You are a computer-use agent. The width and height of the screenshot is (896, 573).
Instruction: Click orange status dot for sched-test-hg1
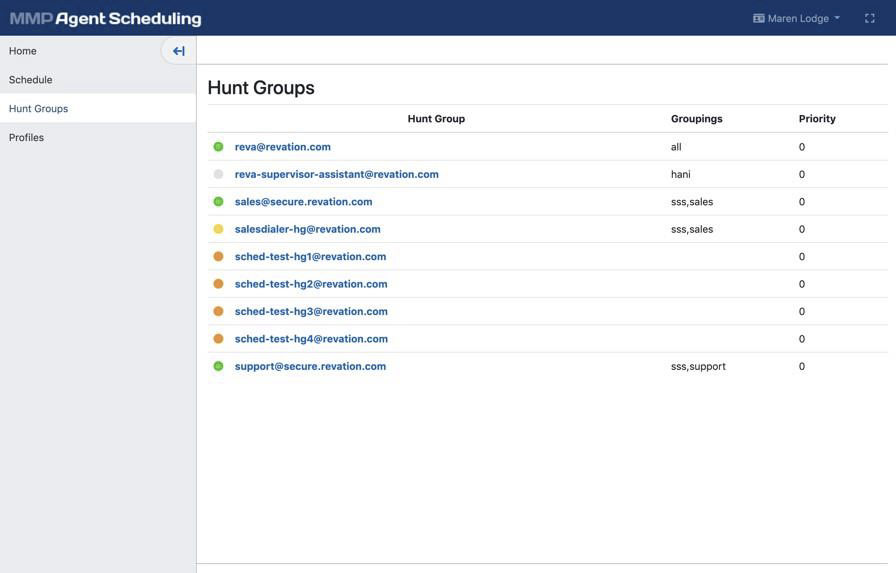[x=218, y=257]
